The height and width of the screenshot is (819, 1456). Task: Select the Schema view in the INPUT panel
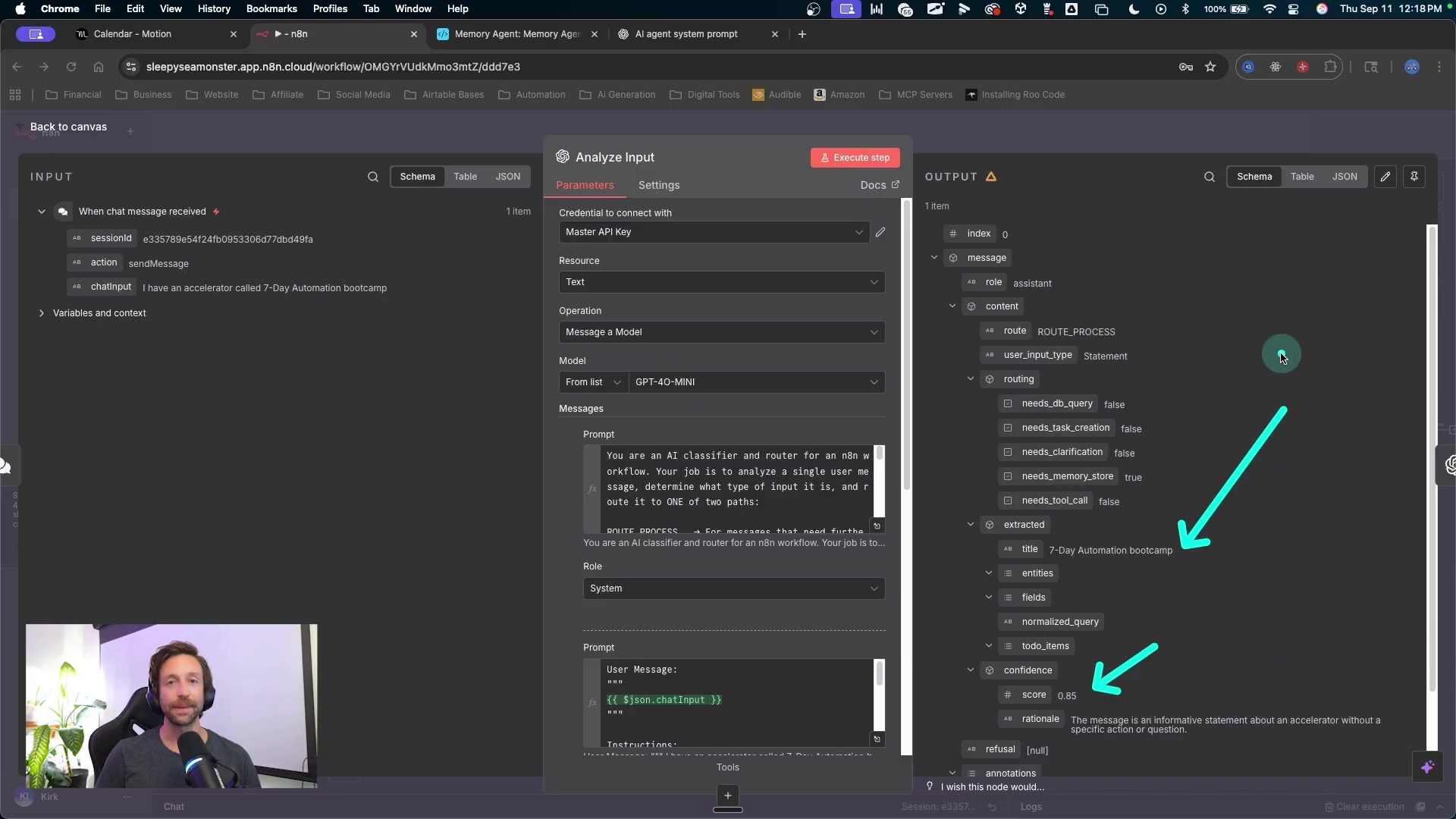tap(417, 177)
